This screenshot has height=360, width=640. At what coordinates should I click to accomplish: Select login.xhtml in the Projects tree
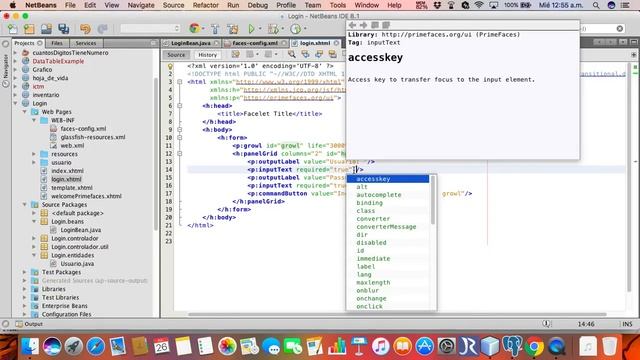click(x=66, y=179)
